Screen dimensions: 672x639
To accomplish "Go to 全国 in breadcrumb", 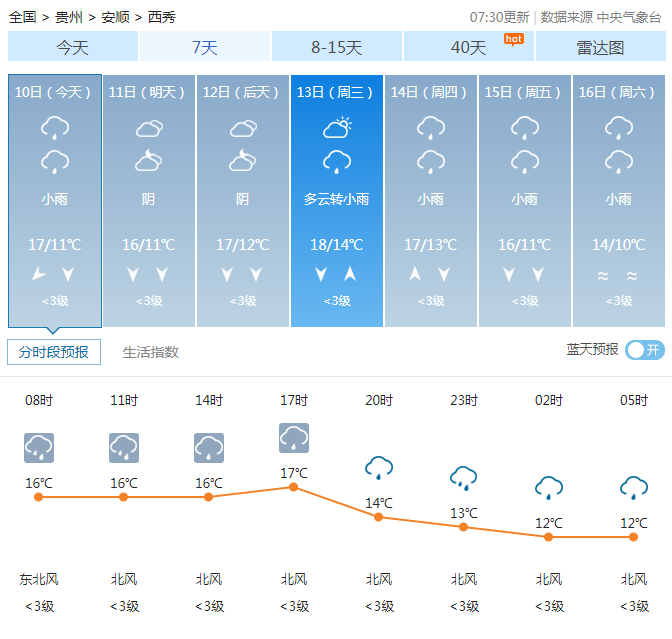I will pyautogui.click(x=22, y=17).
